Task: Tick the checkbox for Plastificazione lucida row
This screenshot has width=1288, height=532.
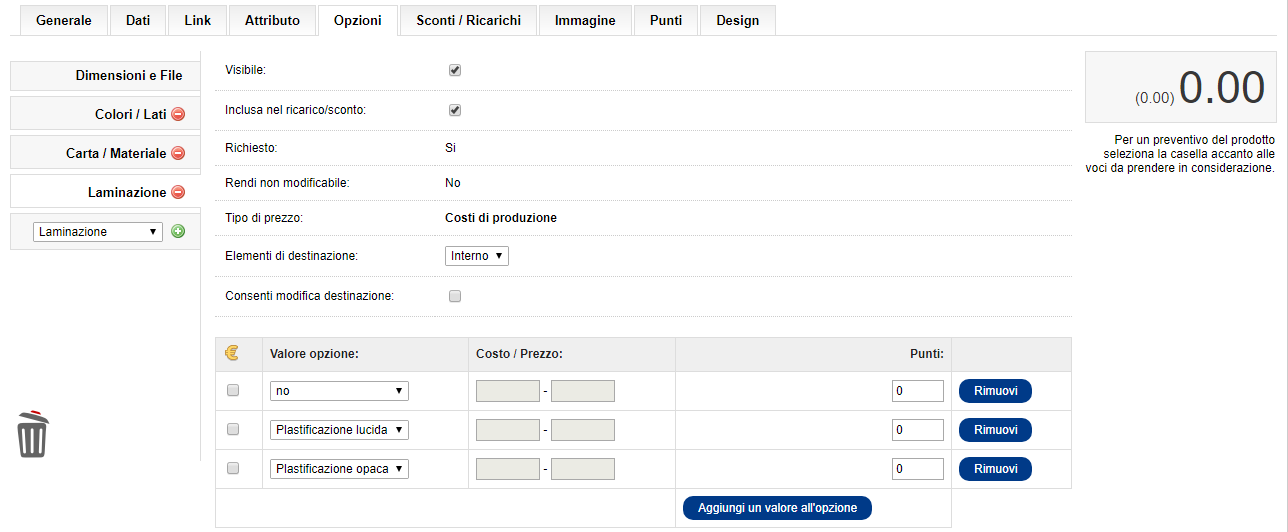Action: click(x=233, y=429)
